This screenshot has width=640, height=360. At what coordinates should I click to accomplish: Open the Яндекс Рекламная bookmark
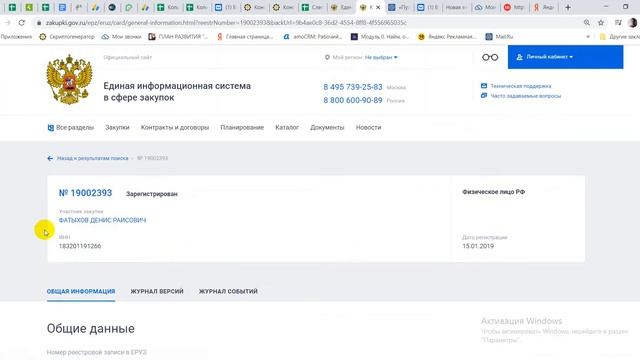[447, 37]
